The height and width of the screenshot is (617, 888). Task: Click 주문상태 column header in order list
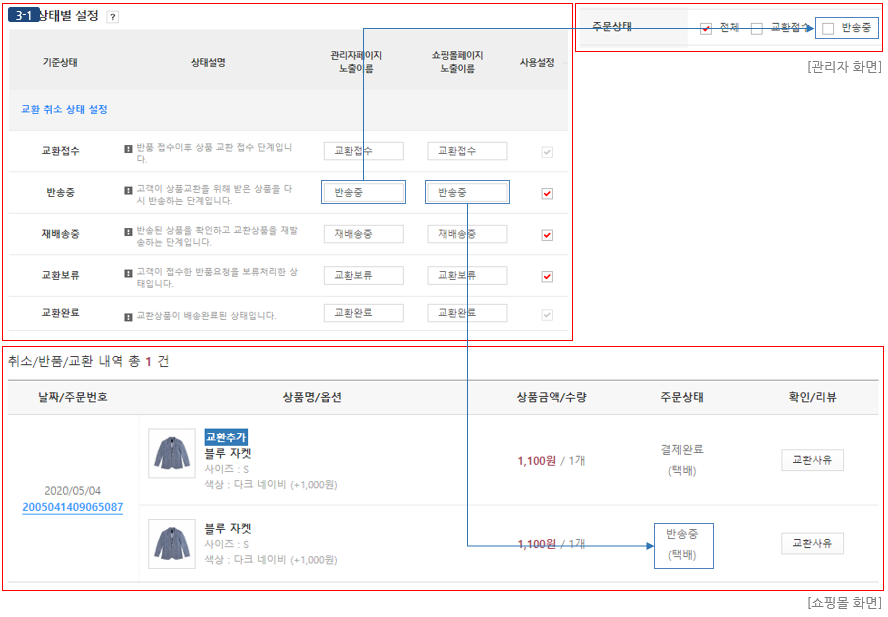coord(682,397)
